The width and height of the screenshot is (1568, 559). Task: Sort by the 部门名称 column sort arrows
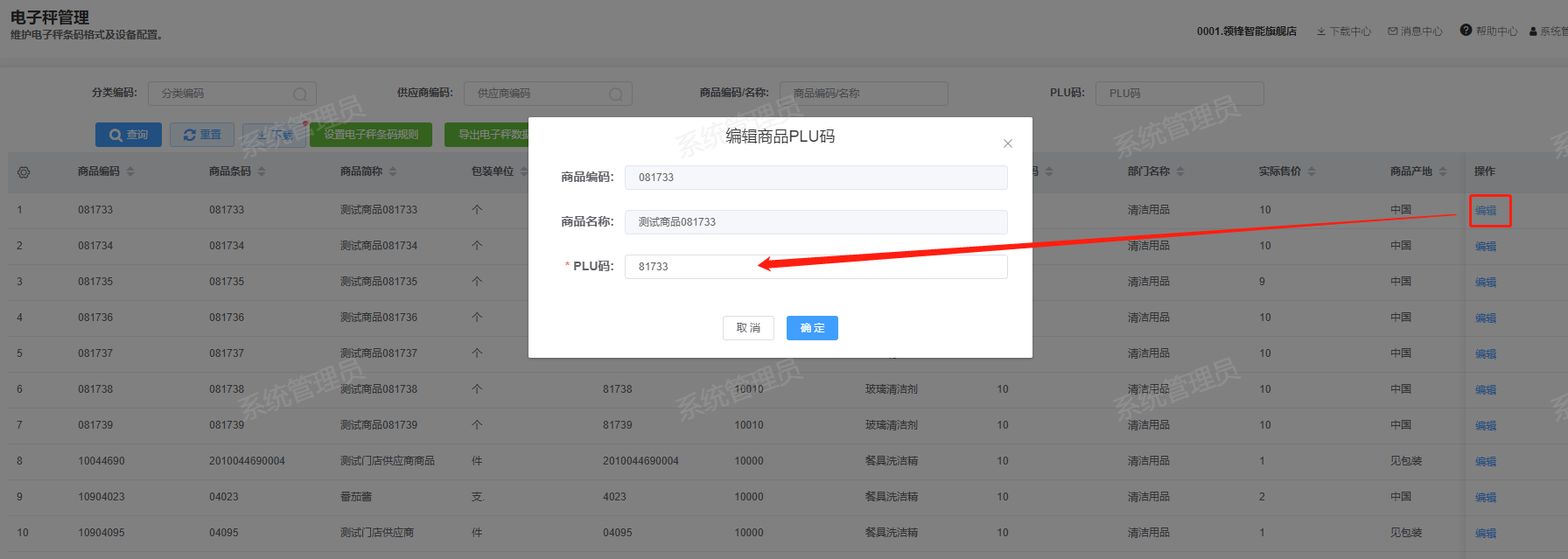coord(1180,171)
